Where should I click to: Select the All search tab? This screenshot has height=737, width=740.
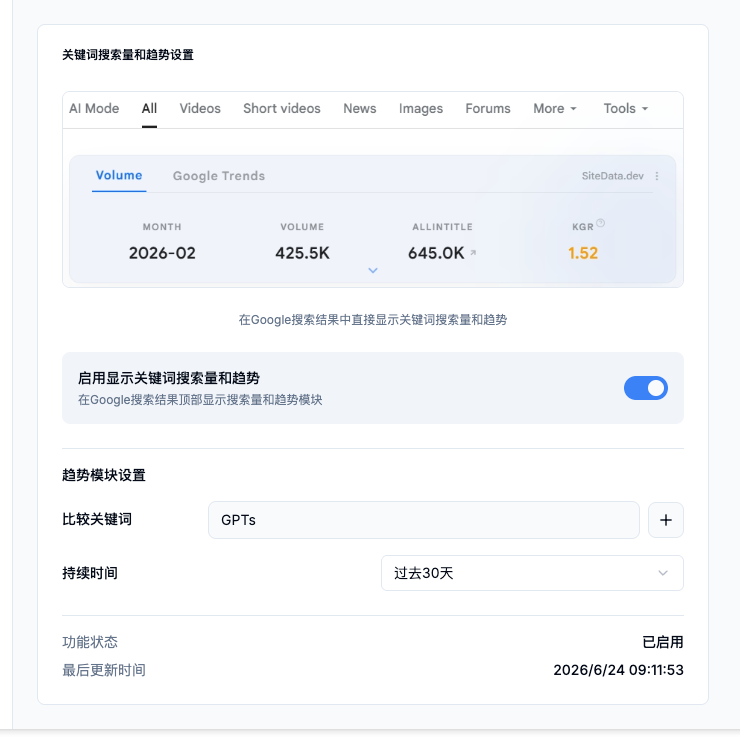(149, 109)
